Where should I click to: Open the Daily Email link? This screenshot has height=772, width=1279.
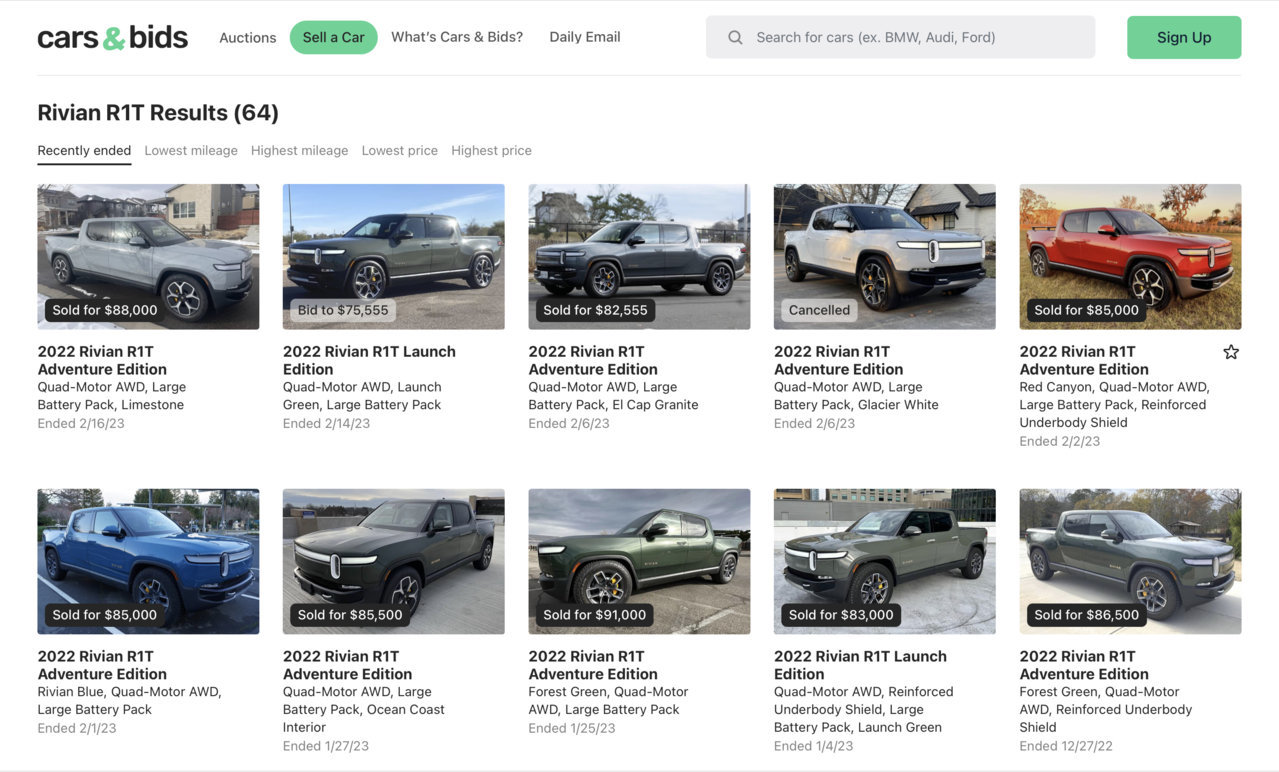click(x=585, y=37)
